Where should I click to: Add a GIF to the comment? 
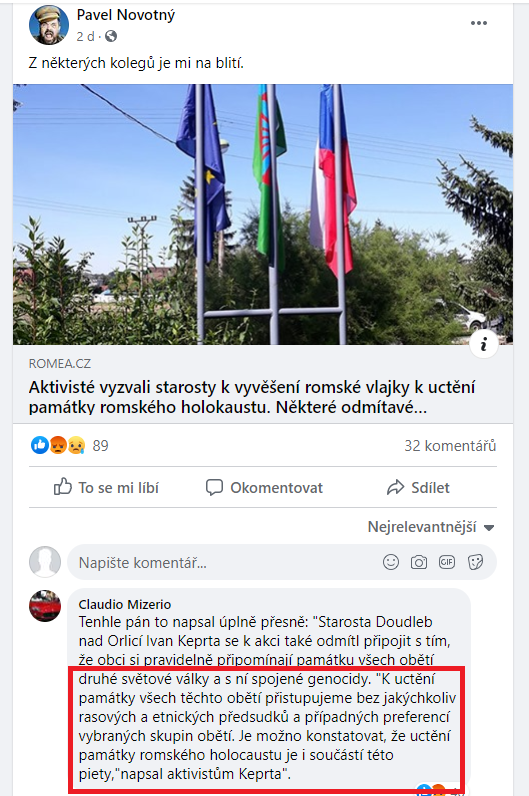coord(447,562)
